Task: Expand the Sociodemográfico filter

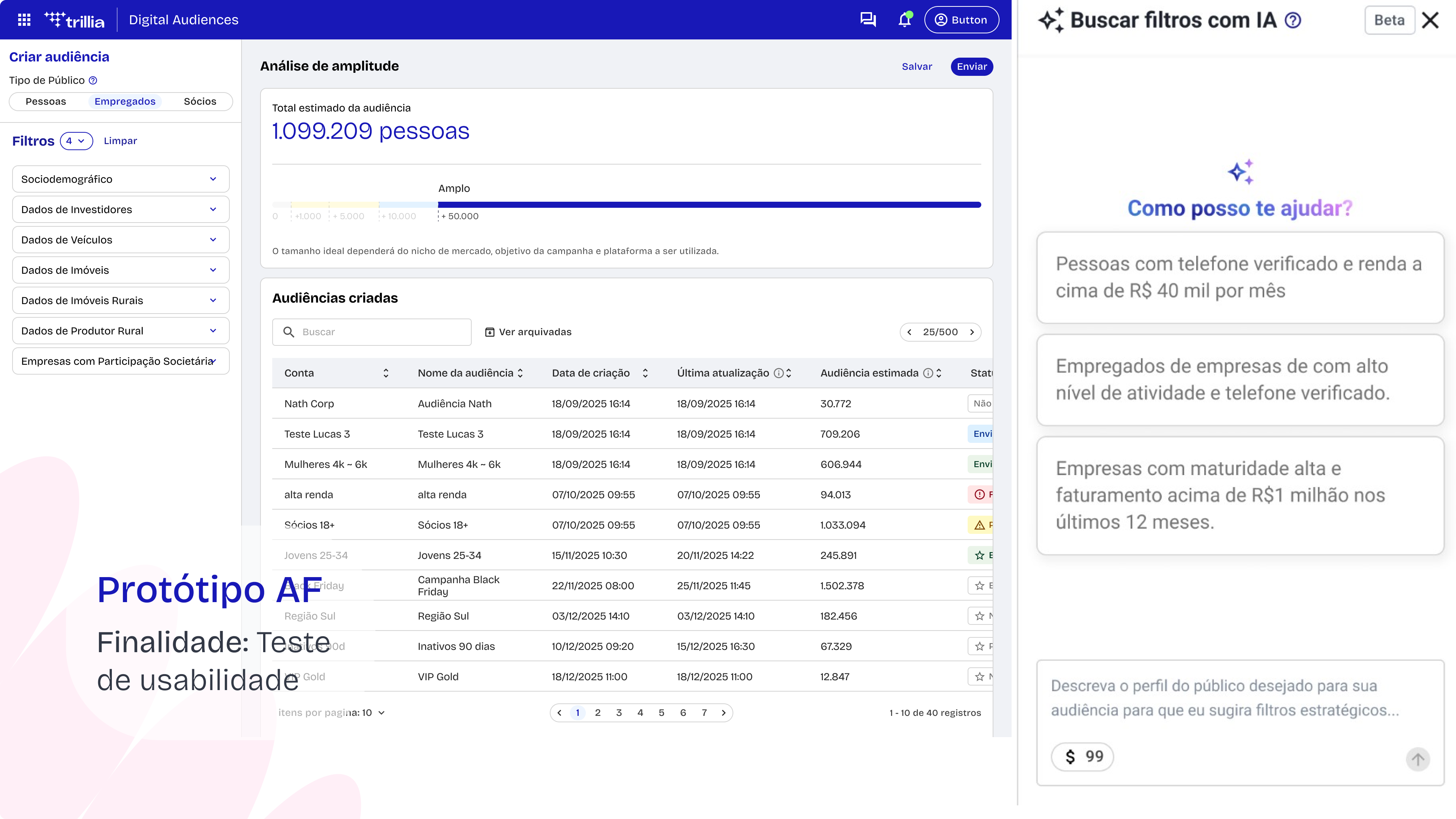Action: [x=121, y=179]
